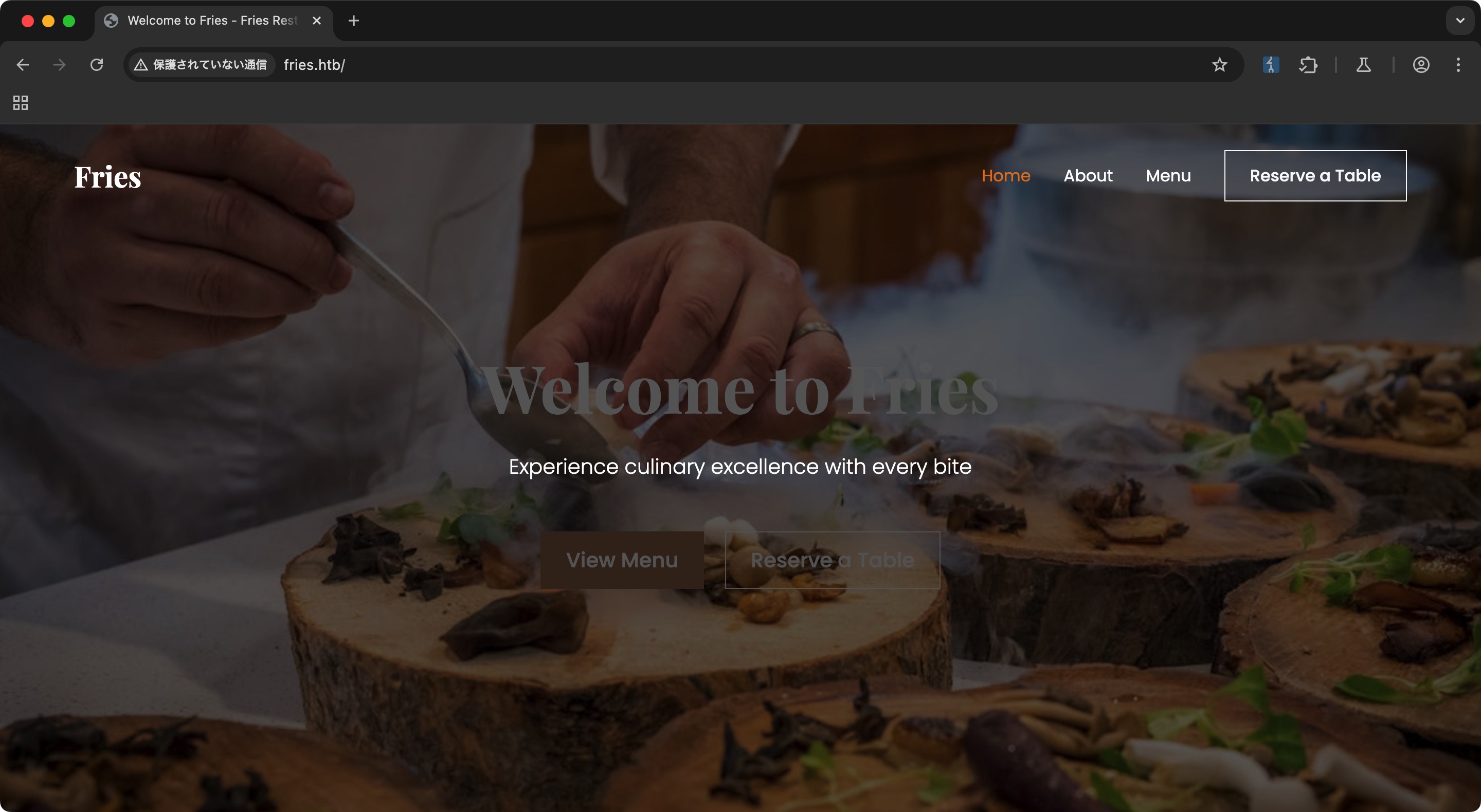
Task: Minimize the window with the yellow button
Action: pos(48,21)
